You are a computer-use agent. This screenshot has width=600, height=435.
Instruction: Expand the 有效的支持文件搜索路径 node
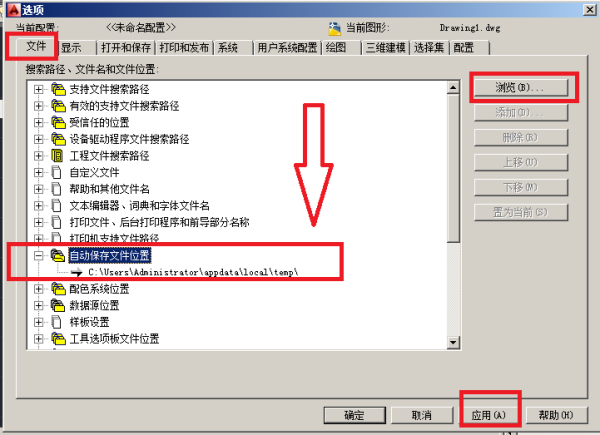point(38,106)
